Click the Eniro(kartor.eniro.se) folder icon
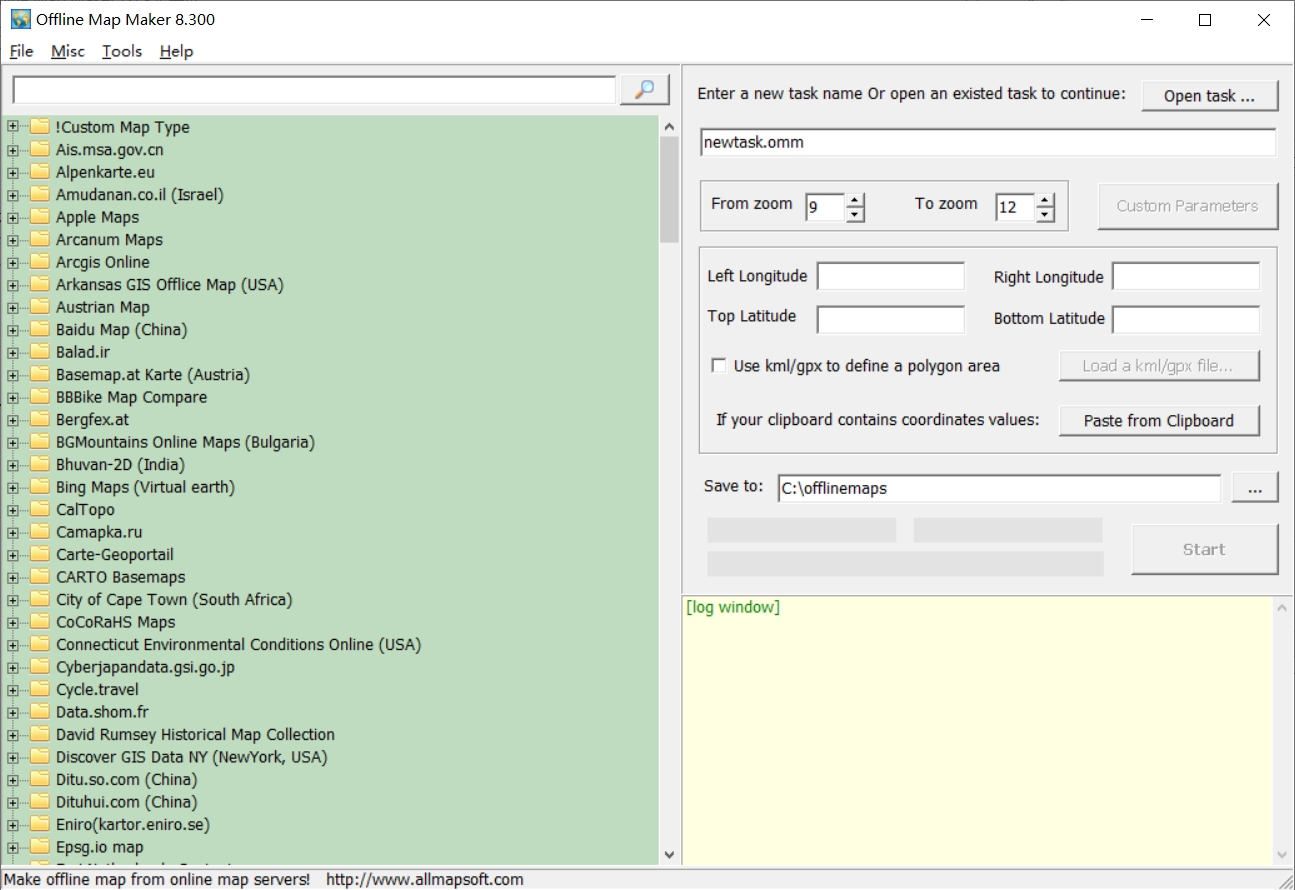The height and width of the screenshot is (890, 1295). pos(40,824)
